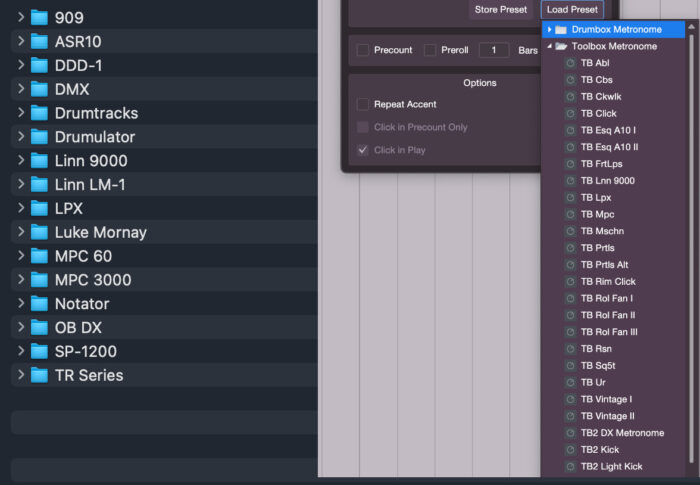Click the Drumbox Metronome folder icon
700x485 pixels.
click(561, 30)
